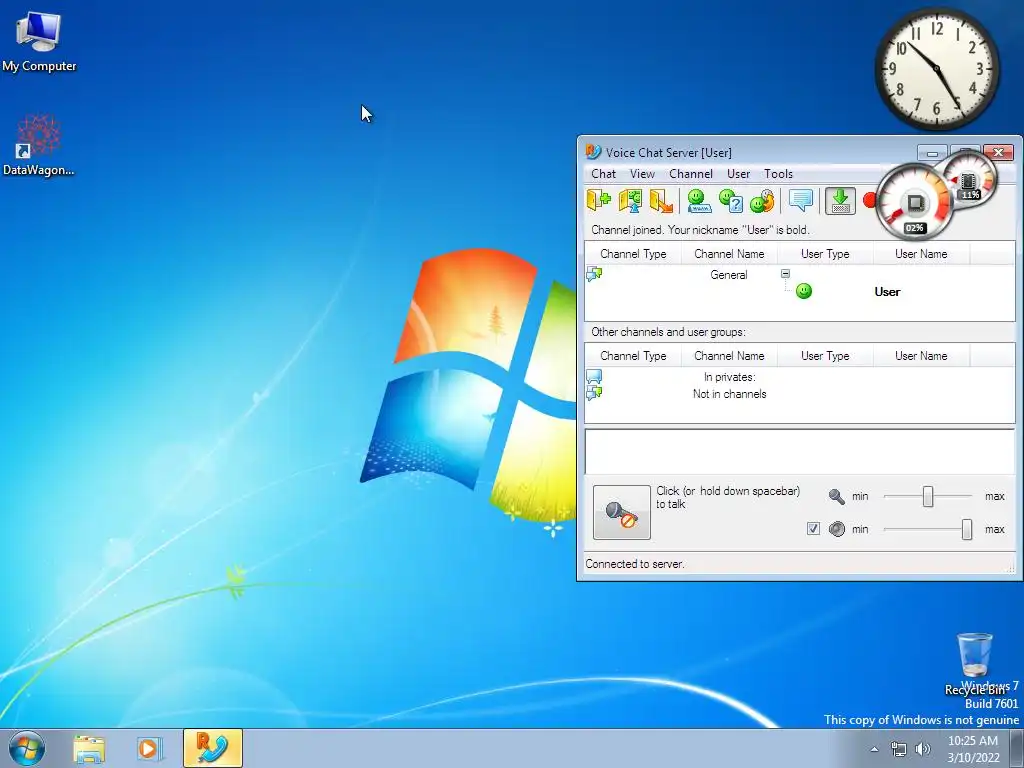Select the DataWagon desktop shortcut
The image size is (1024, 768).
tap(39, 145)
